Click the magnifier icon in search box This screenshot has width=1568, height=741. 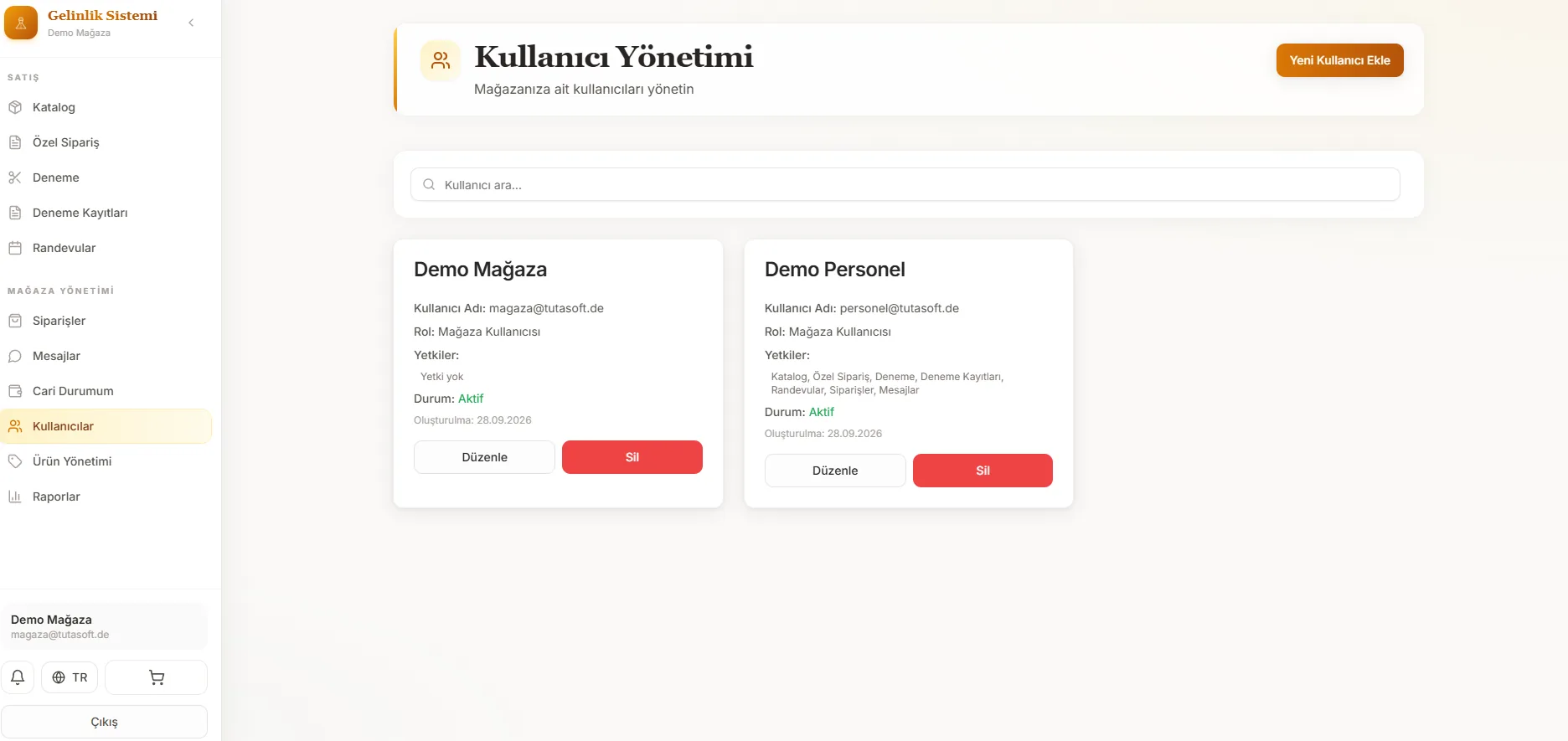pyautogui.click(x=429, y=184)
